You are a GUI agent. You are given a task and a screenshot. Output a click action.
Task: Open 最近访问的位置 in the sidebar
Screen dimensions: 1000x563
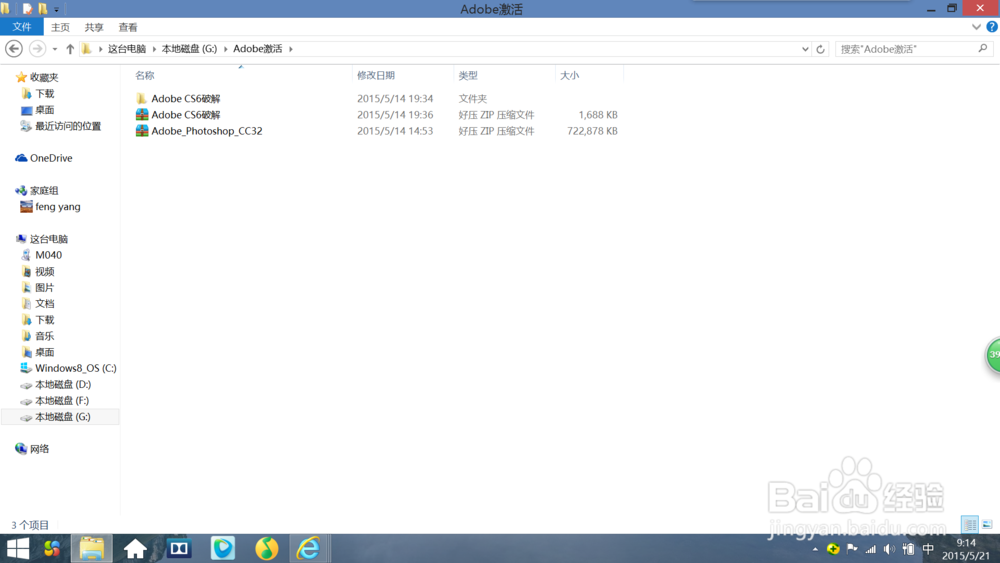68,126
